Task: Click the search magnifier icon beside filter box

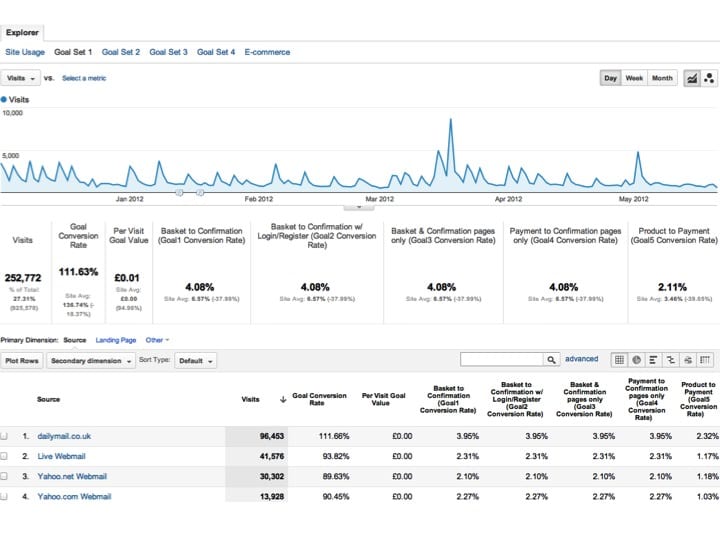Action: pos(552,360)
